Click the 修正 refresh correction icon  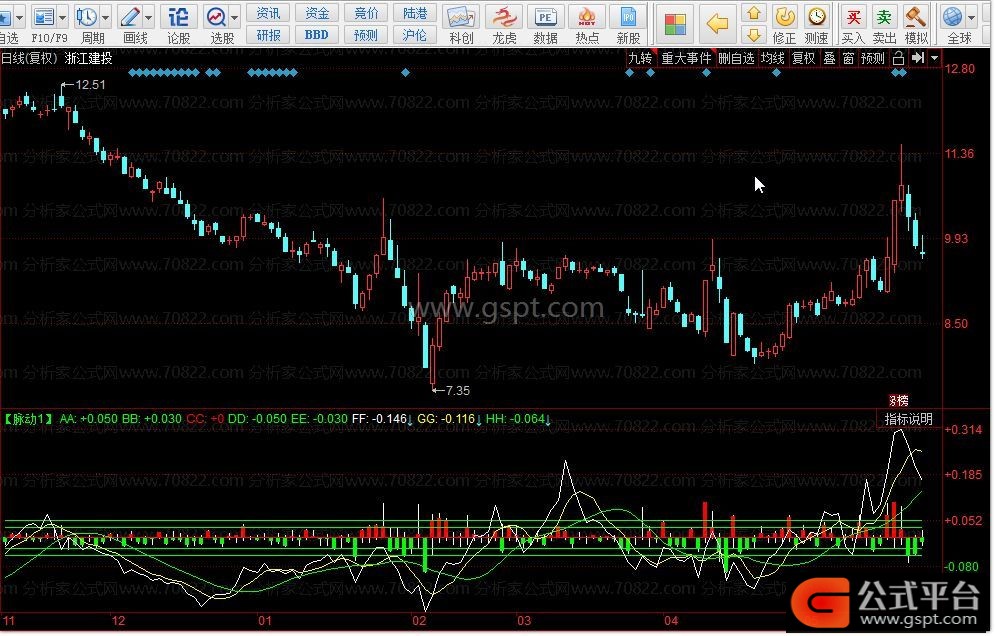click(x=785, y=17)
